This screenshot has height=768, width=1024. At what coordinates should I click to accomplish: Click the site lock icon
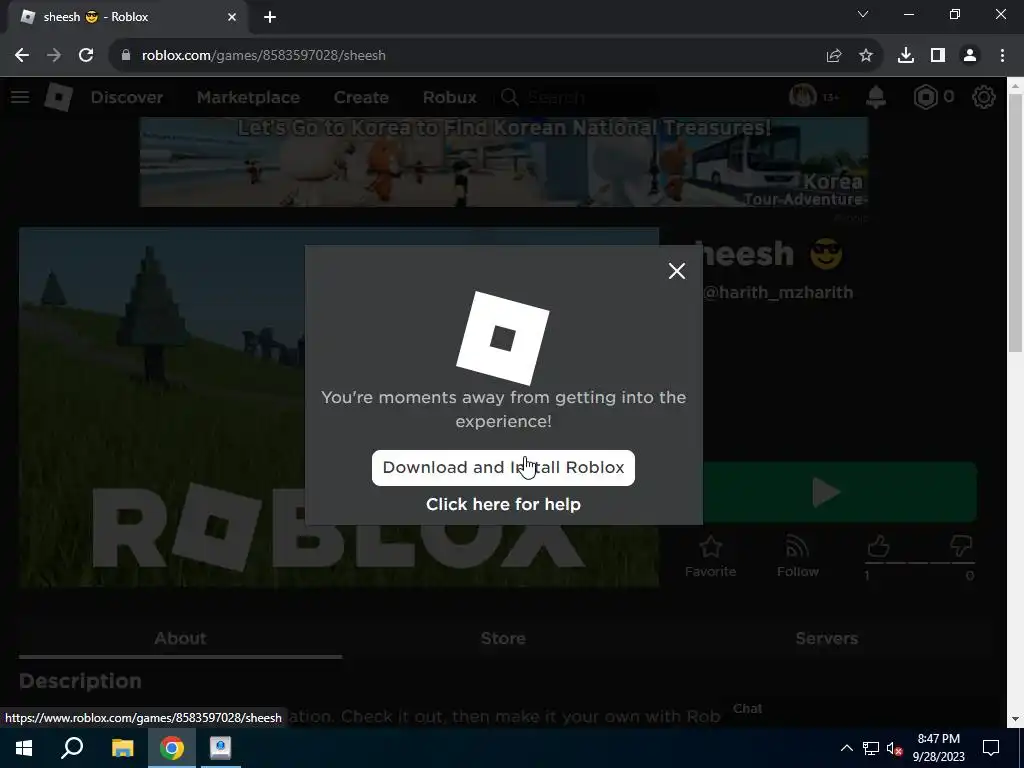point(126,56)
